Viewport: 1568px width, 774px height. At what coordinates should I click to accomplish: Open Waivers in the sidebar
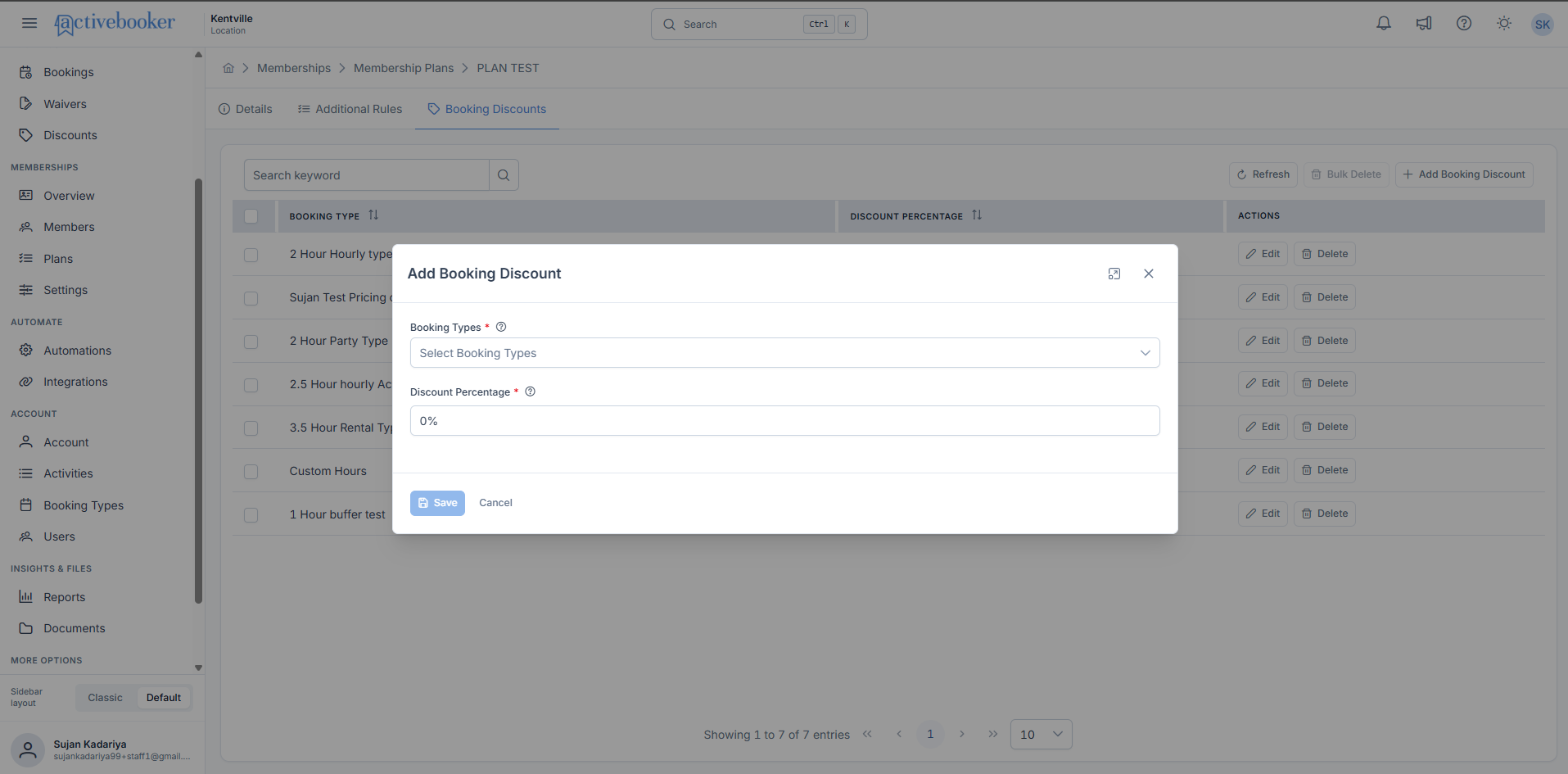click(65, 104)
